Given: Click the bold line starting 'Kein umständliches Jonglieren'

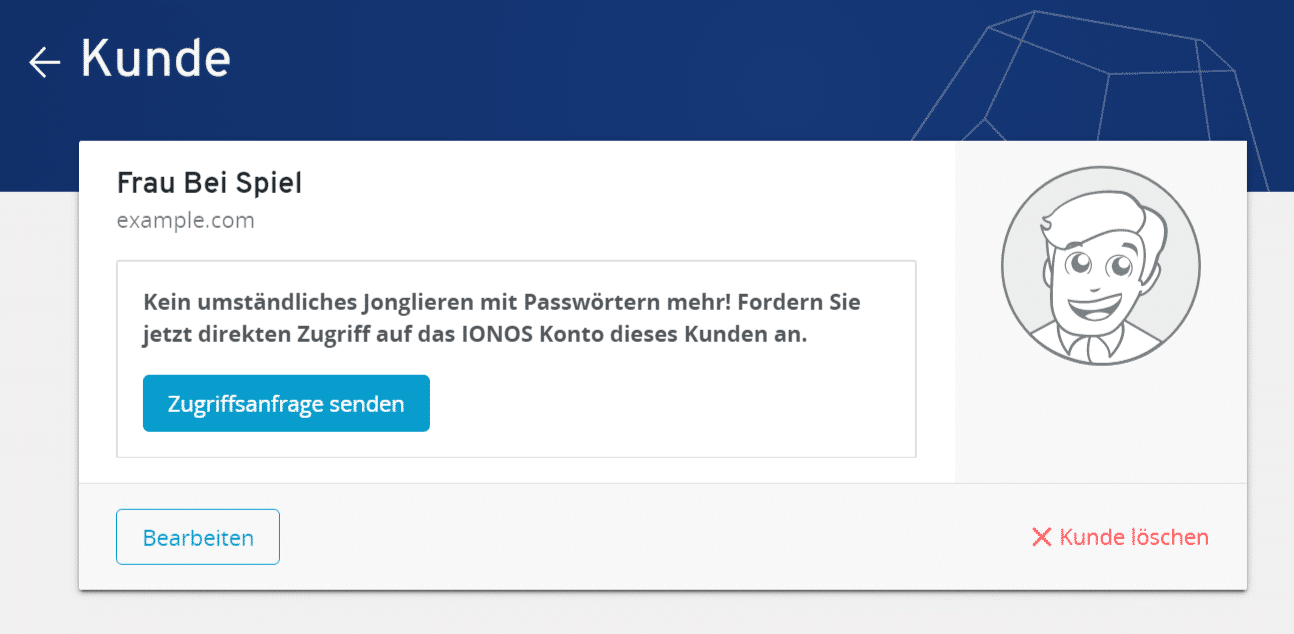Looking at the screenshot, I should tap(501, 302).
